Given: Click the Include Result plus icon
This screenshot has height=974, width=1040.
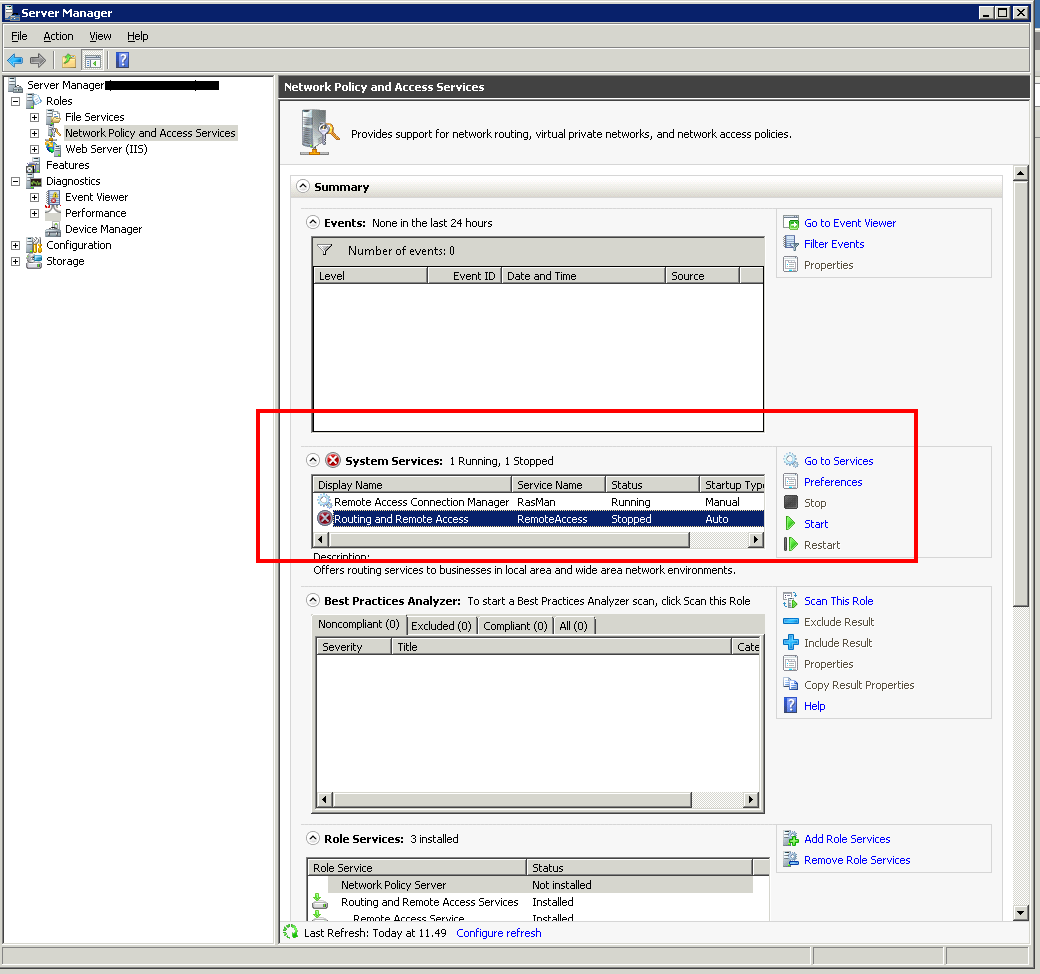Looking at the screenshot, I should (x=791, y=642).
